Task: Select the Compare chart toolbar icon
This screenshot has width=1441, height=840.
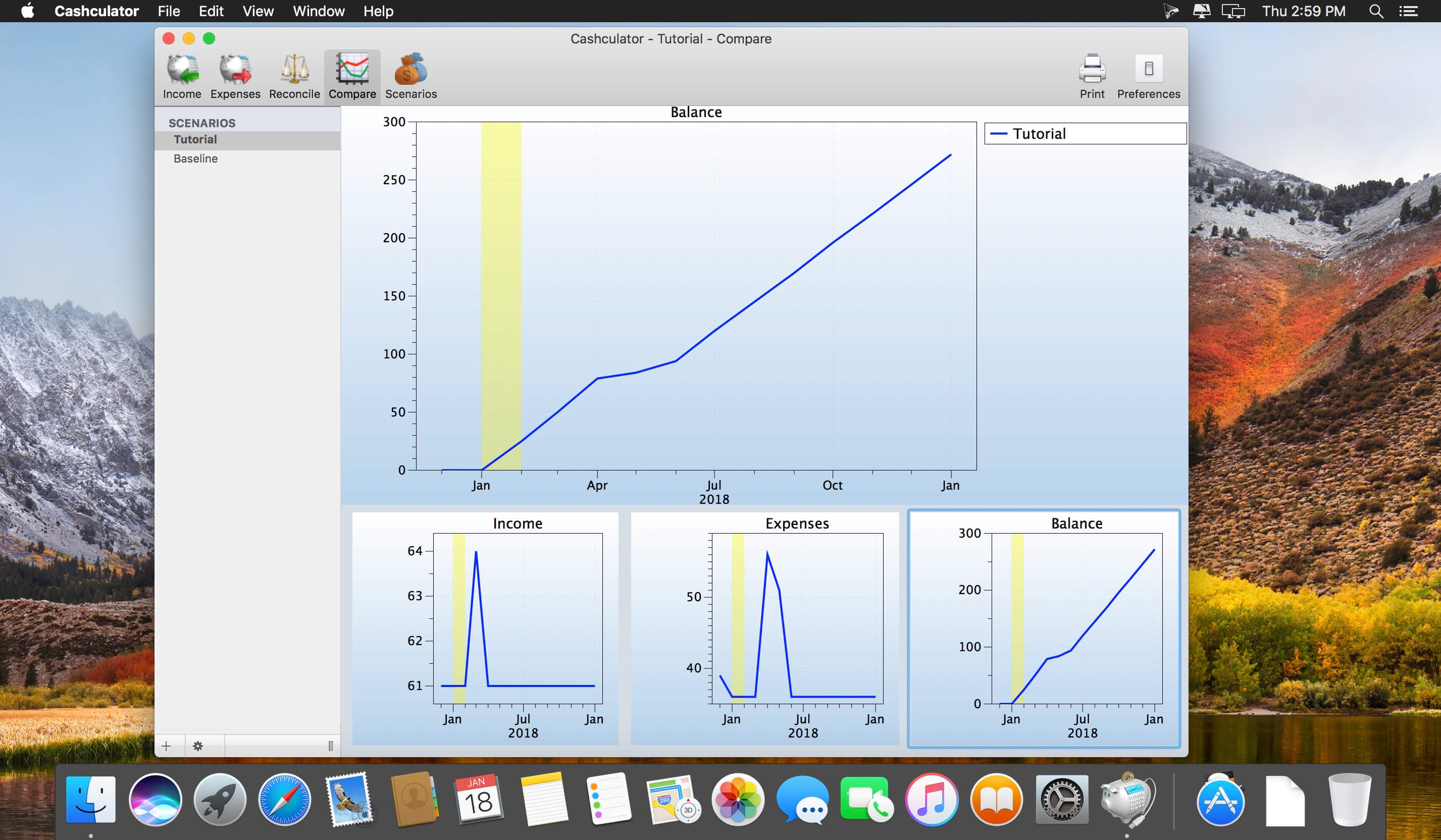Action: [x=352, y=77]
